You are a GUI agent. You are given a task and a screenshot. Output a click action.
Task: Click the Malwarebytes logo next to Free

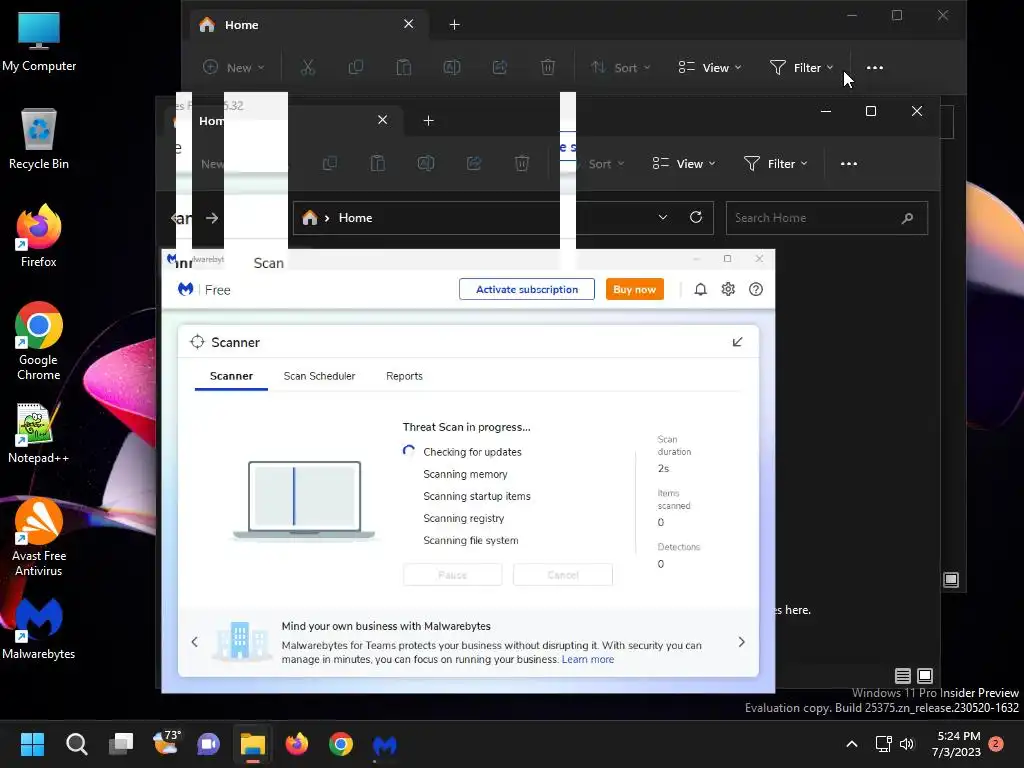185,289
